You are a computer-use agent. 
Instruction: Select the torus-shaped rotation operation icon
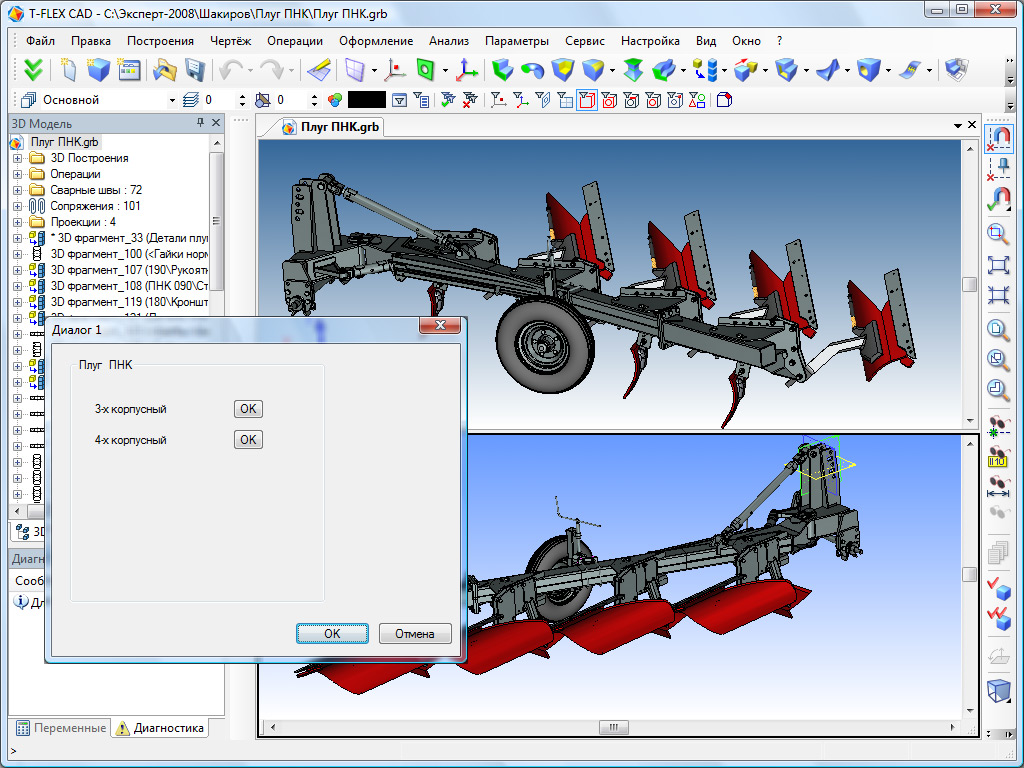(532, 69)
